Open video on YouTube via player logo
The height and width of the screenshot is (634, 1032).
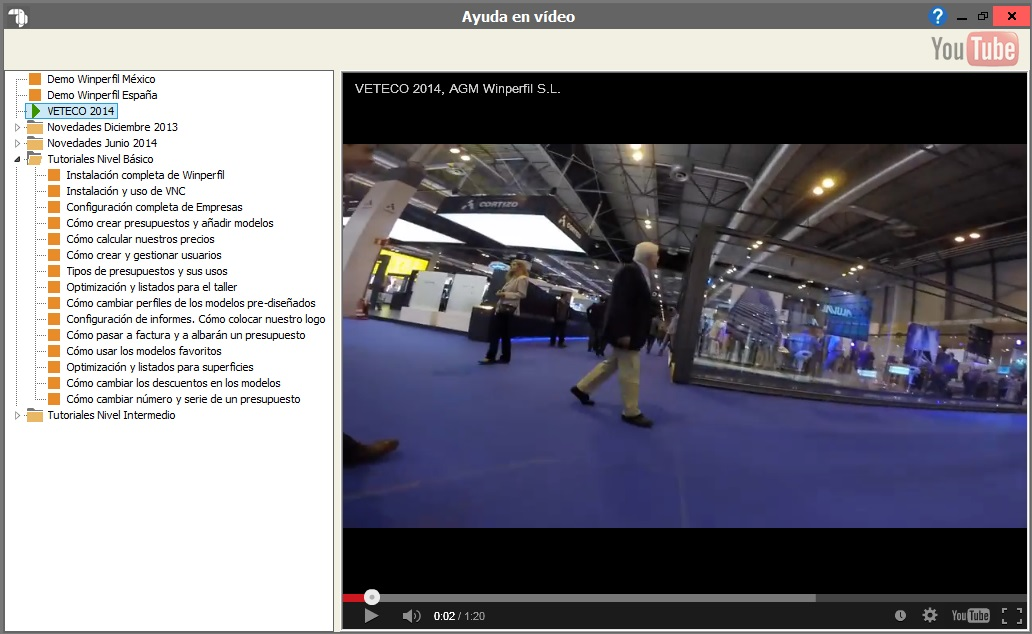(970, 616)
